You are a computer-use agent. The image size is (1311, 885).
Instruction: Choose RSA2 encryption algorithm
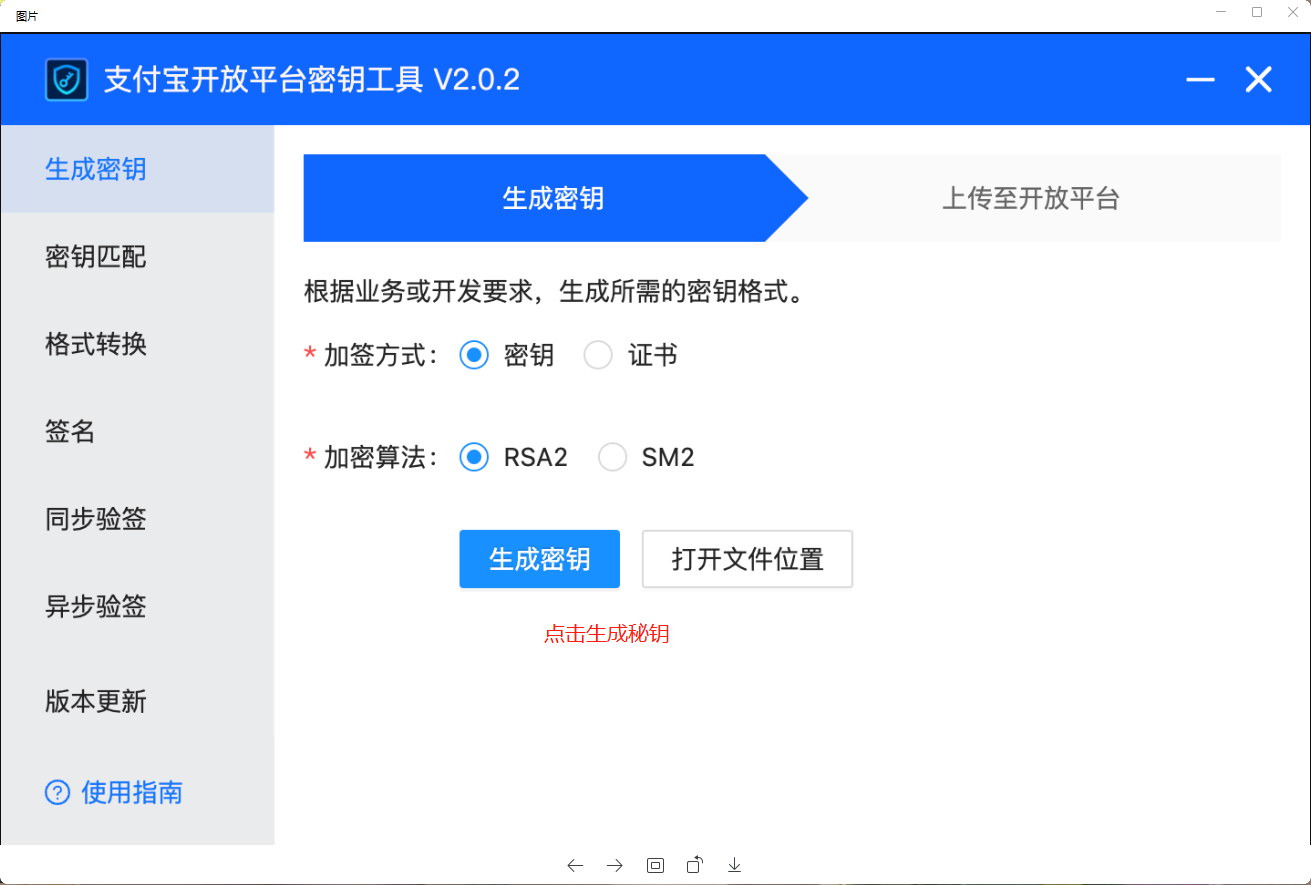(474, 458)
